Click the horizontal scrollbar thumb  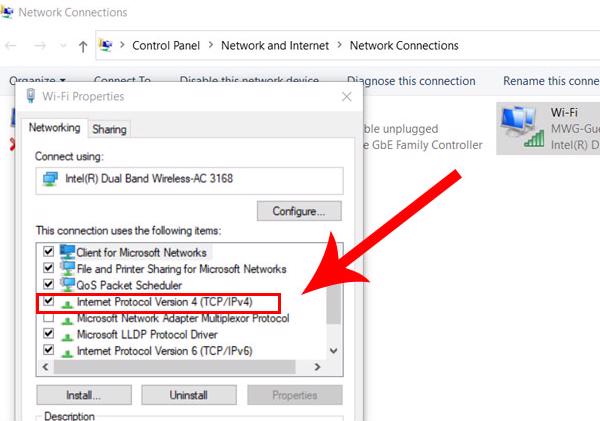[x=174, y=367]
